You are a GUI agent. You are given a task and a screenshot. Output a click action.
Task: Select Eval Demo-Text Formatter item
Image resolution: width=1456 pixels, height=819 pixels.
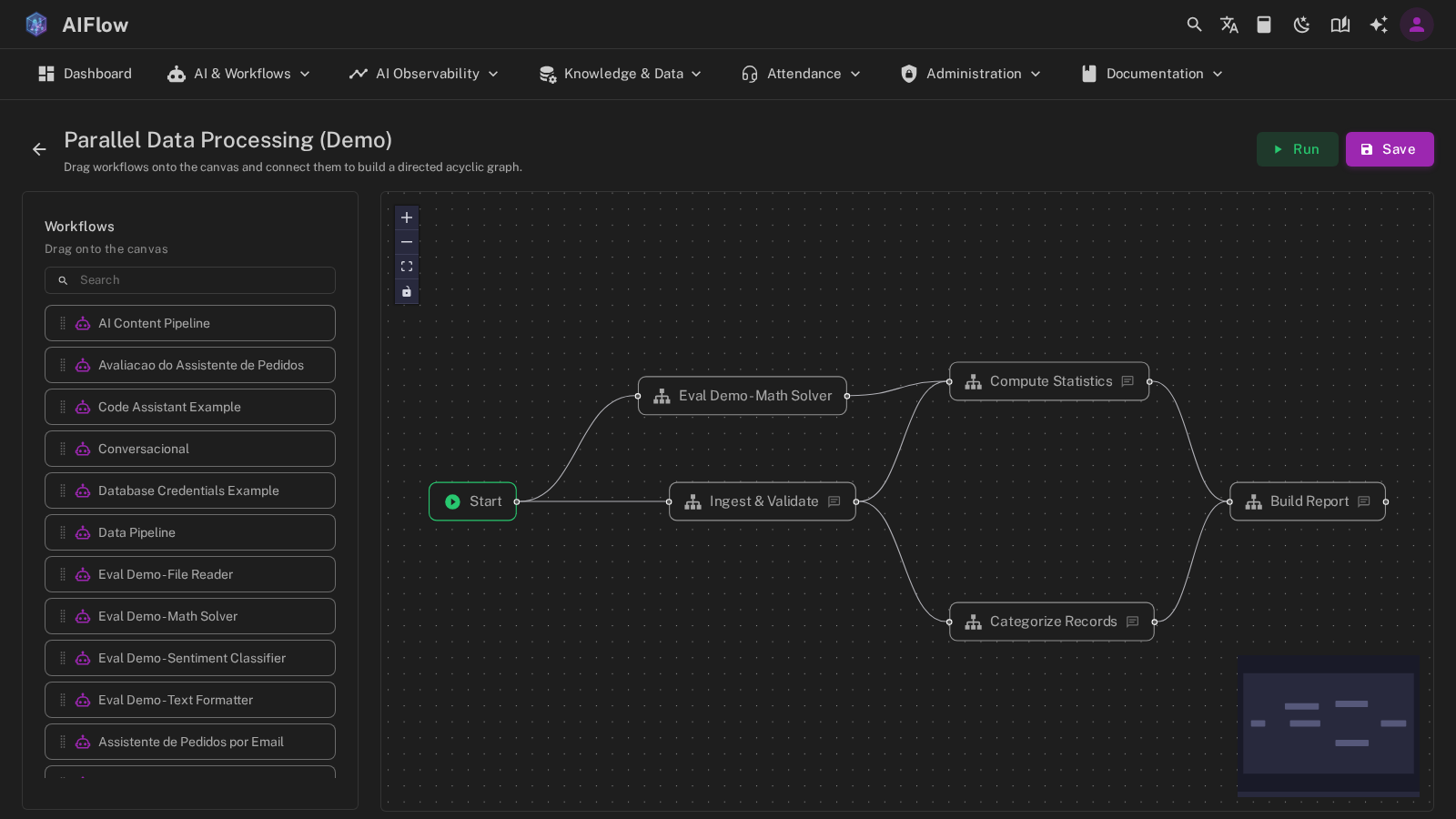pyautogui.click(x=190, y=700)
